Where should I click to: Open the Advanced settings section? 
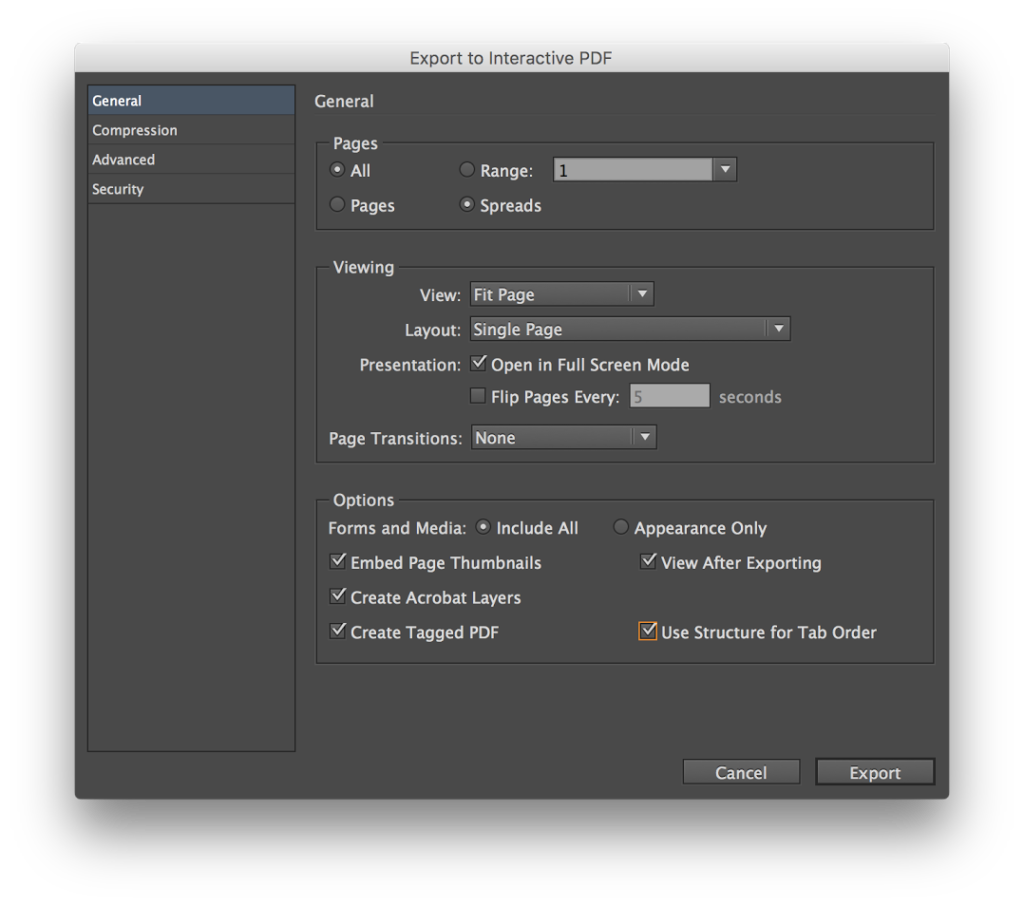pos(123,158)
